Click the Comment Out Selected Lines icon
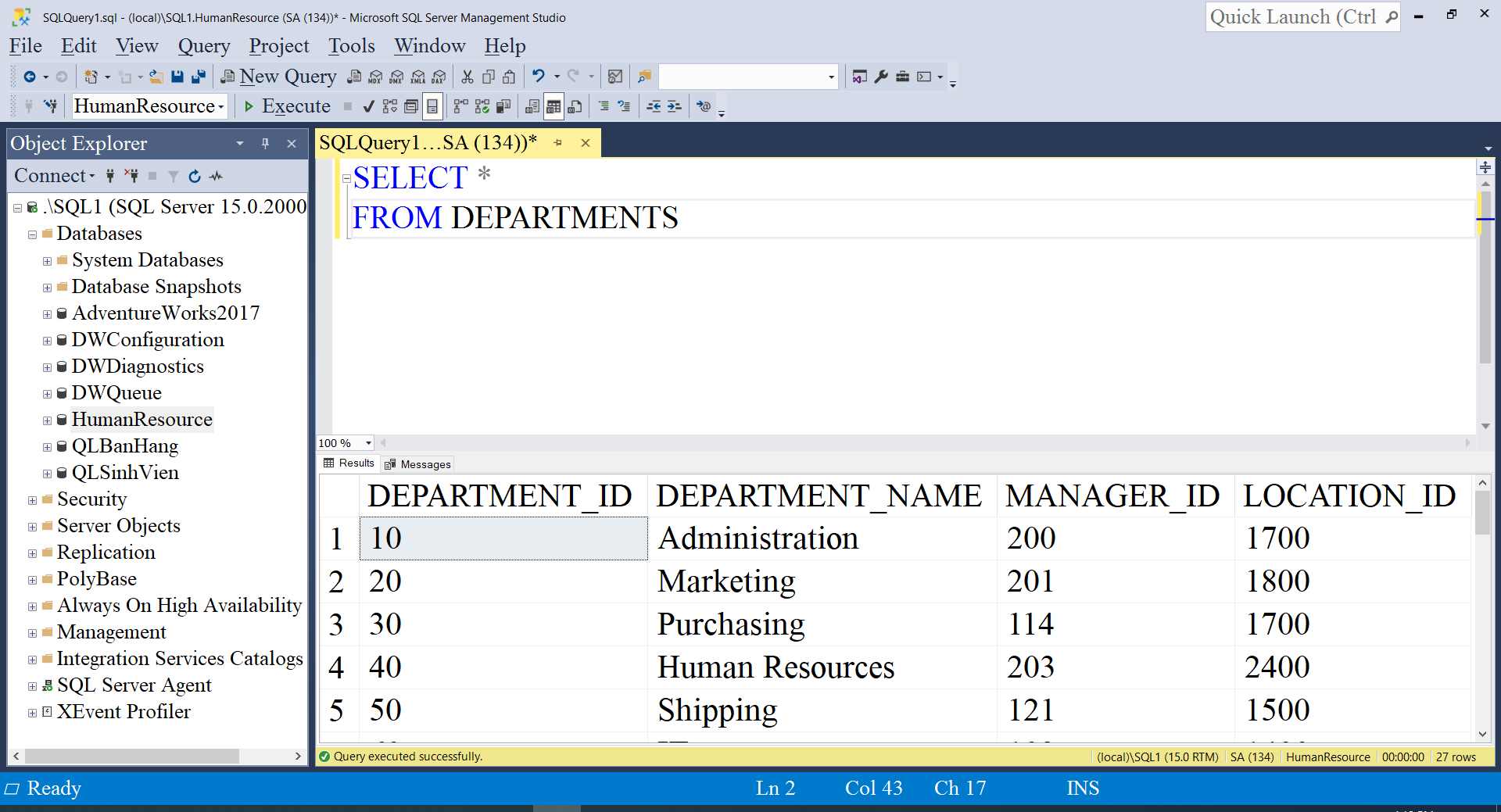Viewport: 1501px width, 812px height. click(604, 106)
